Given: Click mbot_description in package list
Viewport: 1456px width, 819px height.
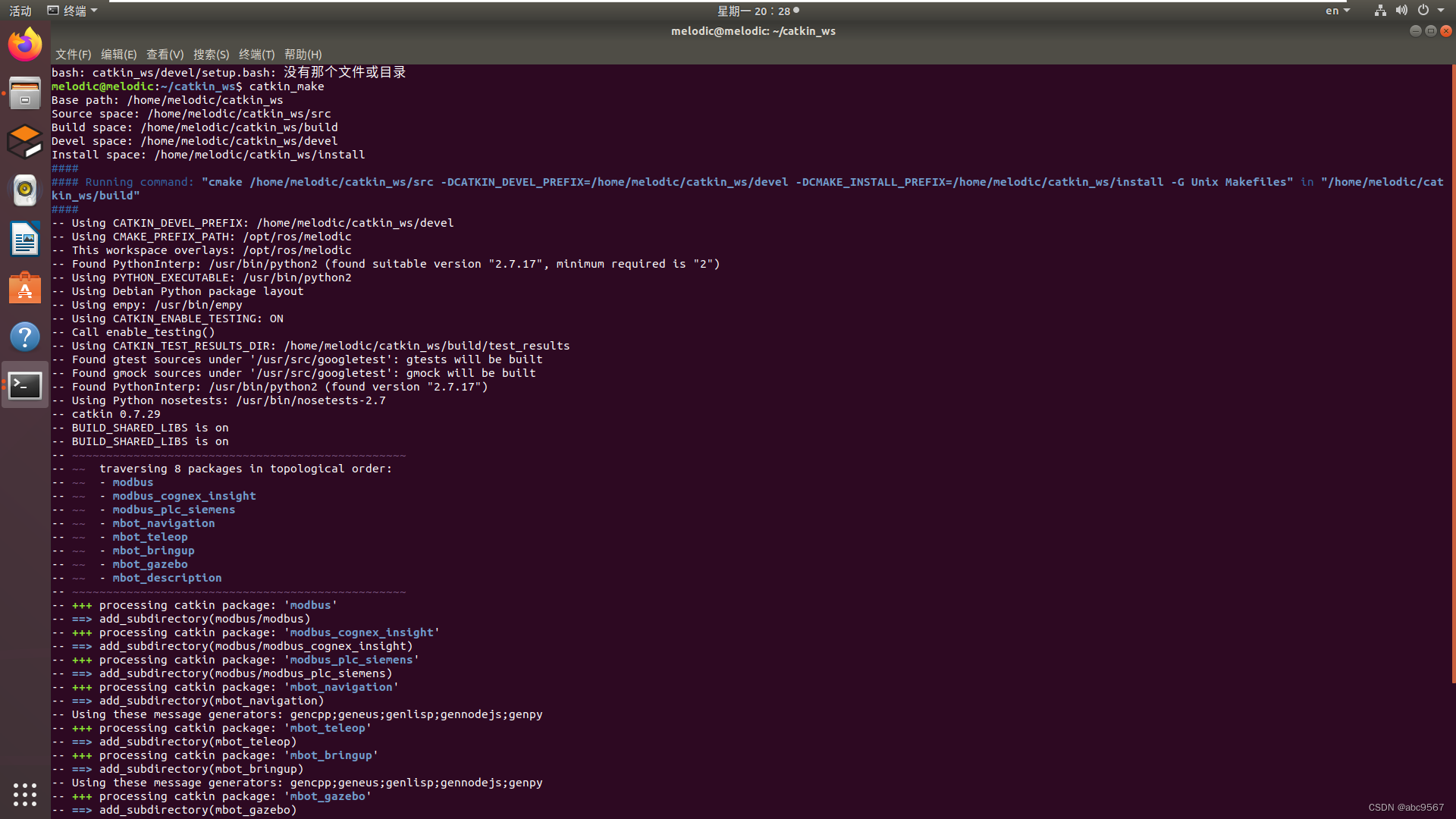Looking at the screenshot, I should click(x=167, y=578).
